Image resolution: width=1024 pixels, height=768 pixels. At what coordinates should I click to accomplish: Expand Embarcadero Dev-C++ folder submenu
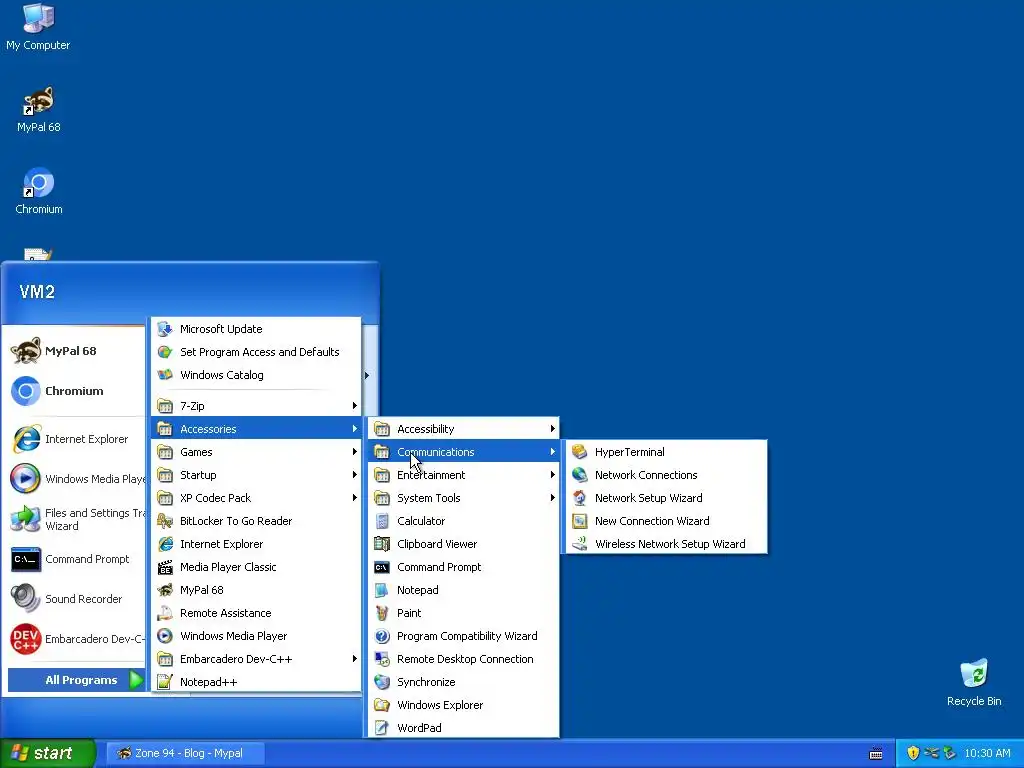[x=256, y=659]
